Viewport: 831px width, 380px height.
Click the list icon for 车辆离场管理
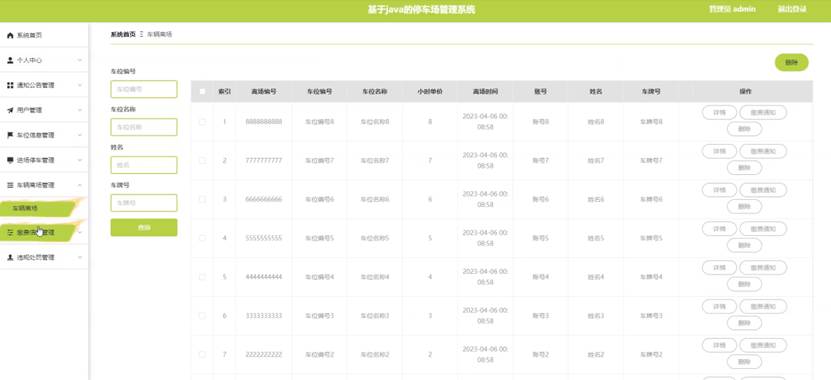tap(10, 185)
